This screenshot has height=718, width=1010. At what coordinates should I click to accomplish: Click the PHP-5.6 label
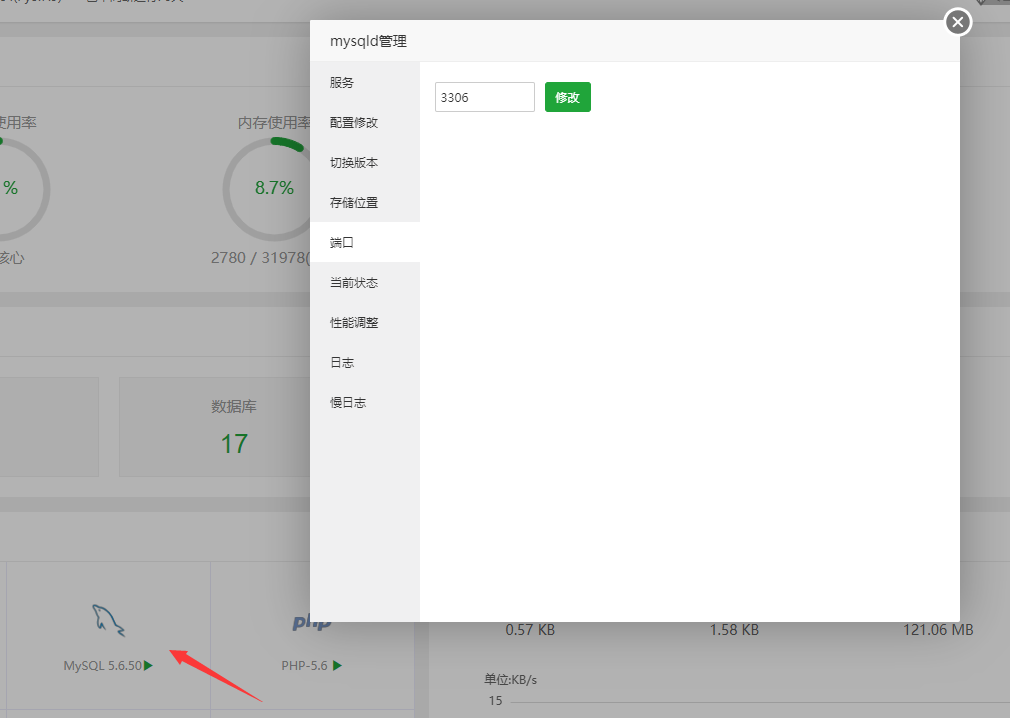[x=304, y=665]
